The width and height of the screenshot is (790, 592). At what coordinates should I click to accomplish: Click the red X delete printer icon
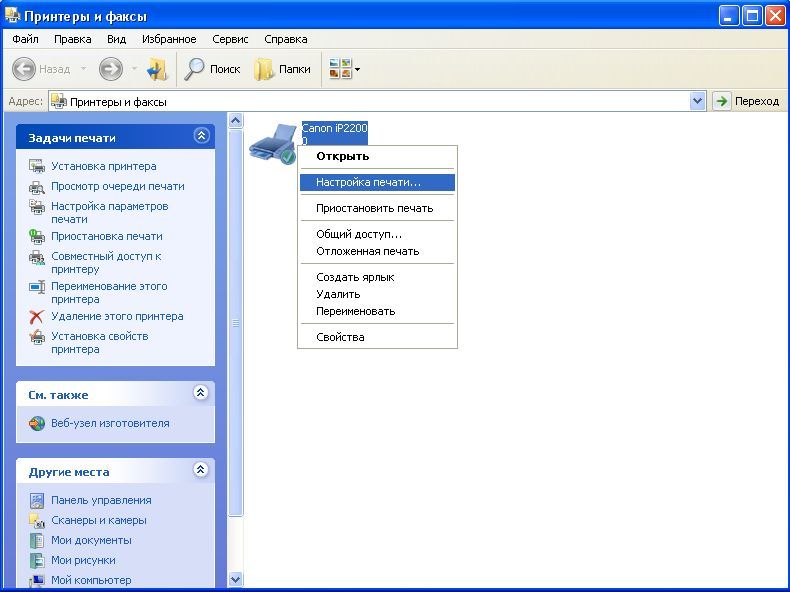pos(37,316)
